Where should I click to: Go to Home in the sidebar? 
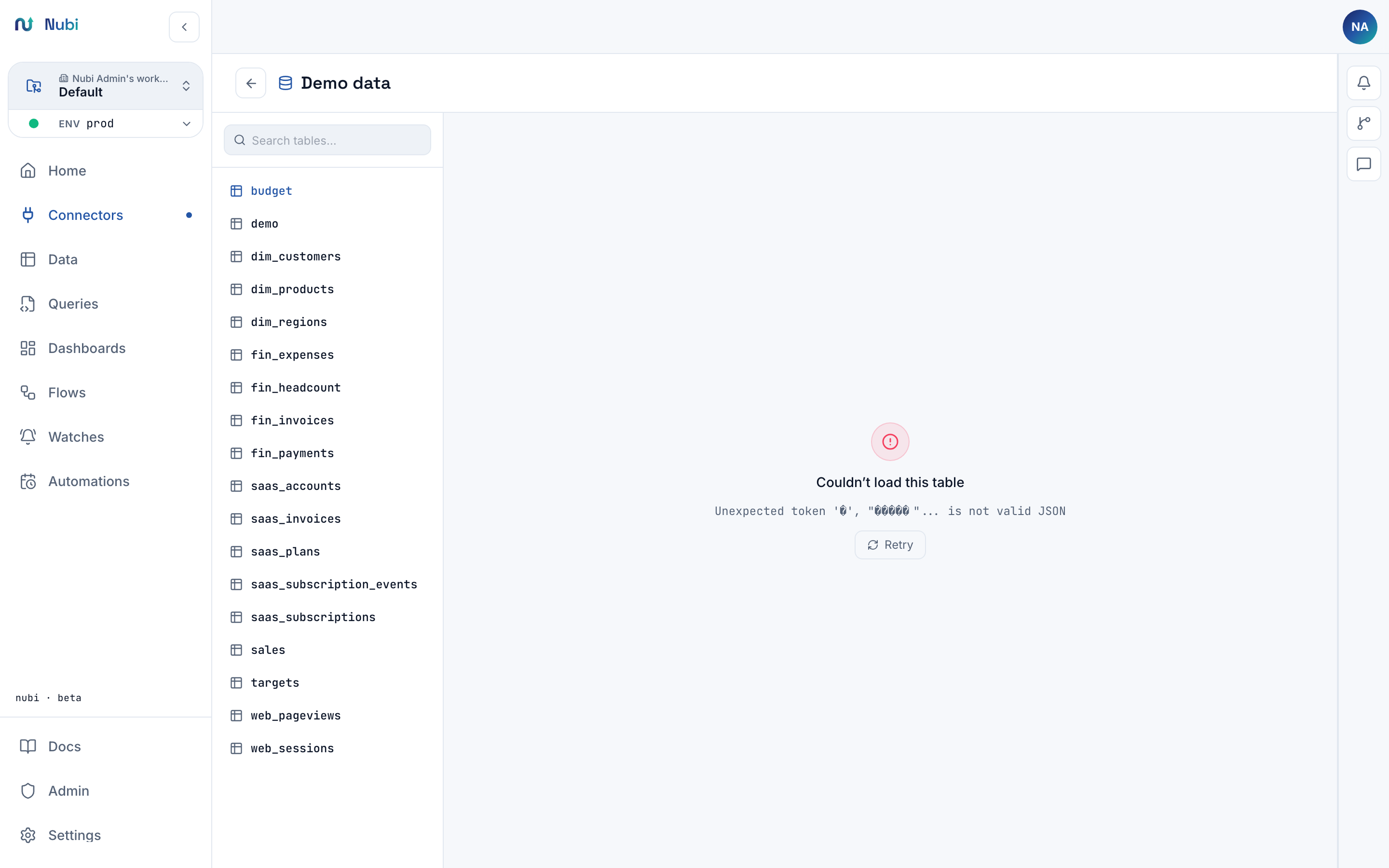[x=106, y=171]
